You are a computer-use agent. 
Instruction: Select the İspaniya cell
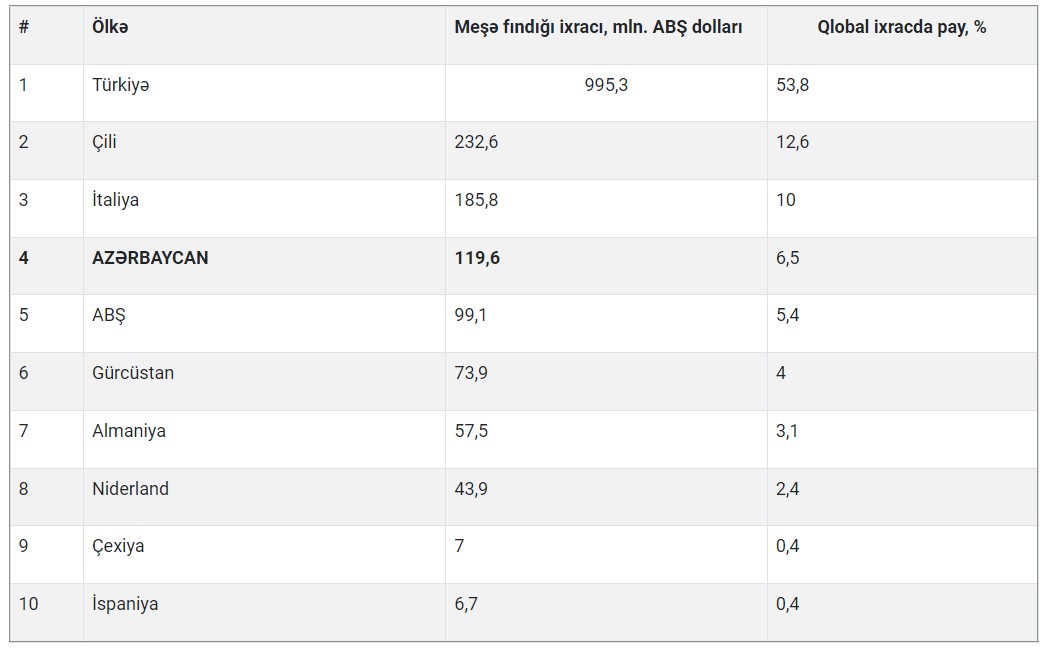point(125,604)
